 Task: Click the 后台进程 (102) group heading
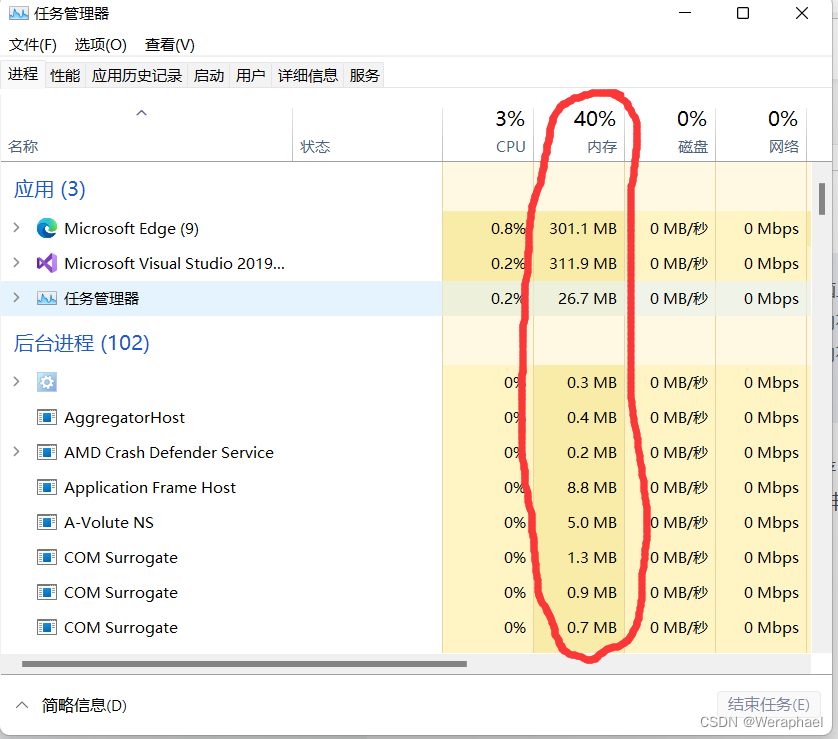tap(81, 343)
